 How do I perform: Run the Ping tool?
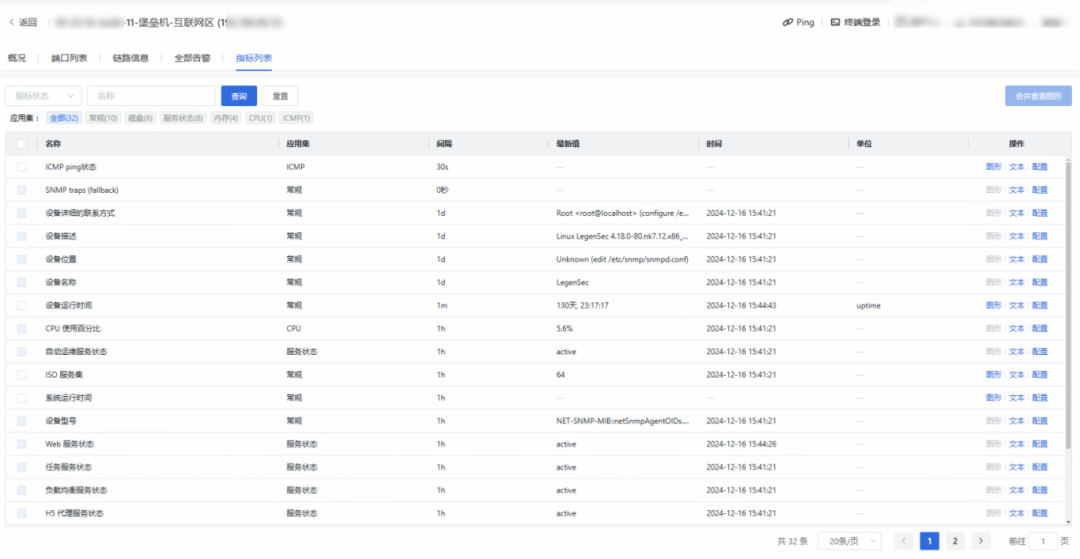(798, 23)
